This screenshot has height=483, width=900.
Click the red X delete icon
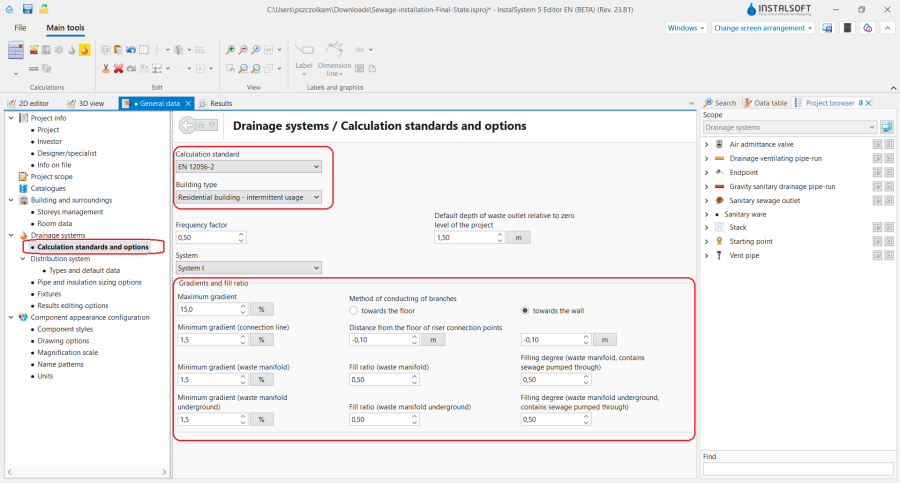[118, 68]
